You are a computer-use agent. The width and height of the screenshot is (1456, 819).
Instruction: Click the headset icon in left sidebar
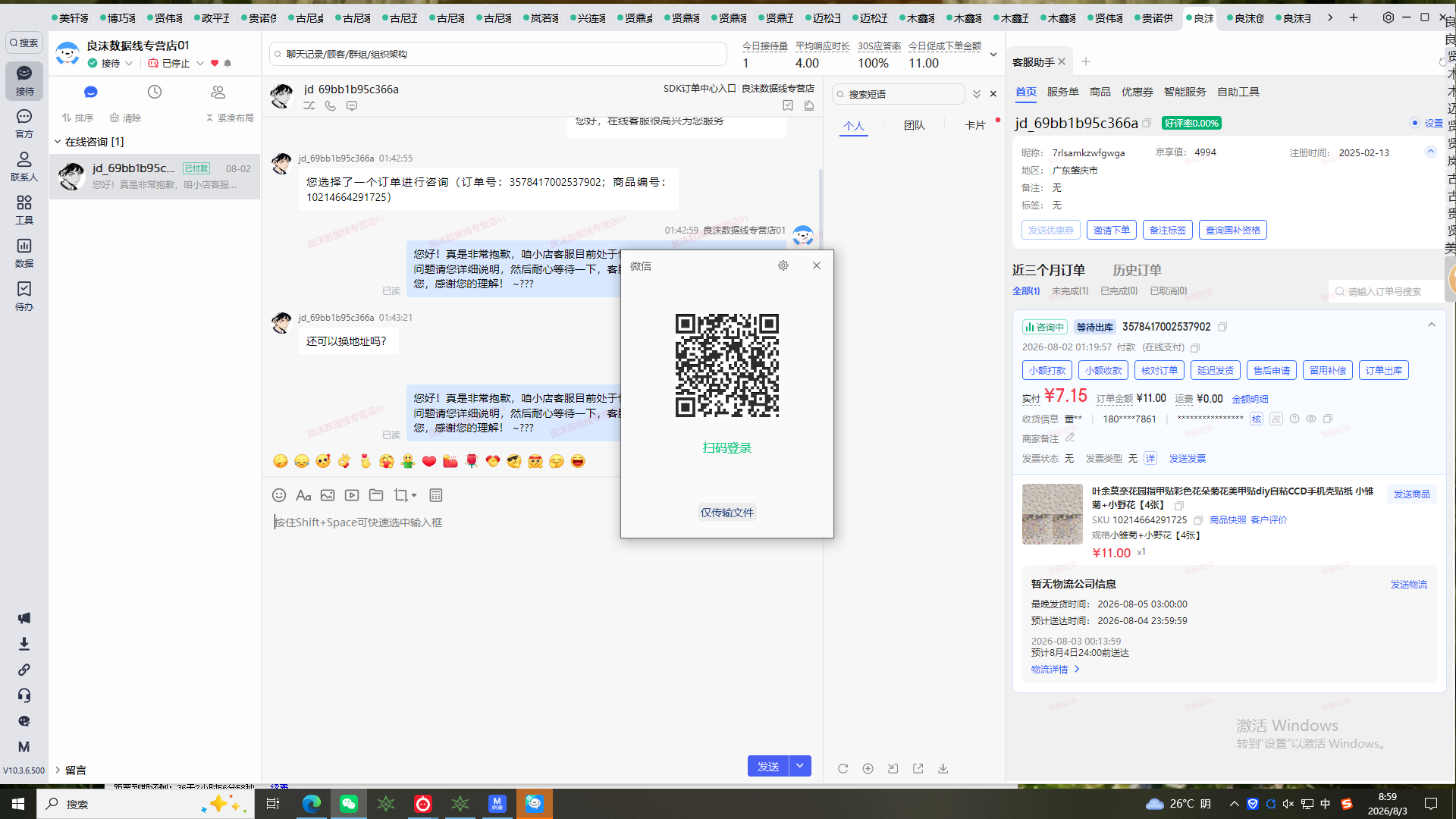click(24, 695)
